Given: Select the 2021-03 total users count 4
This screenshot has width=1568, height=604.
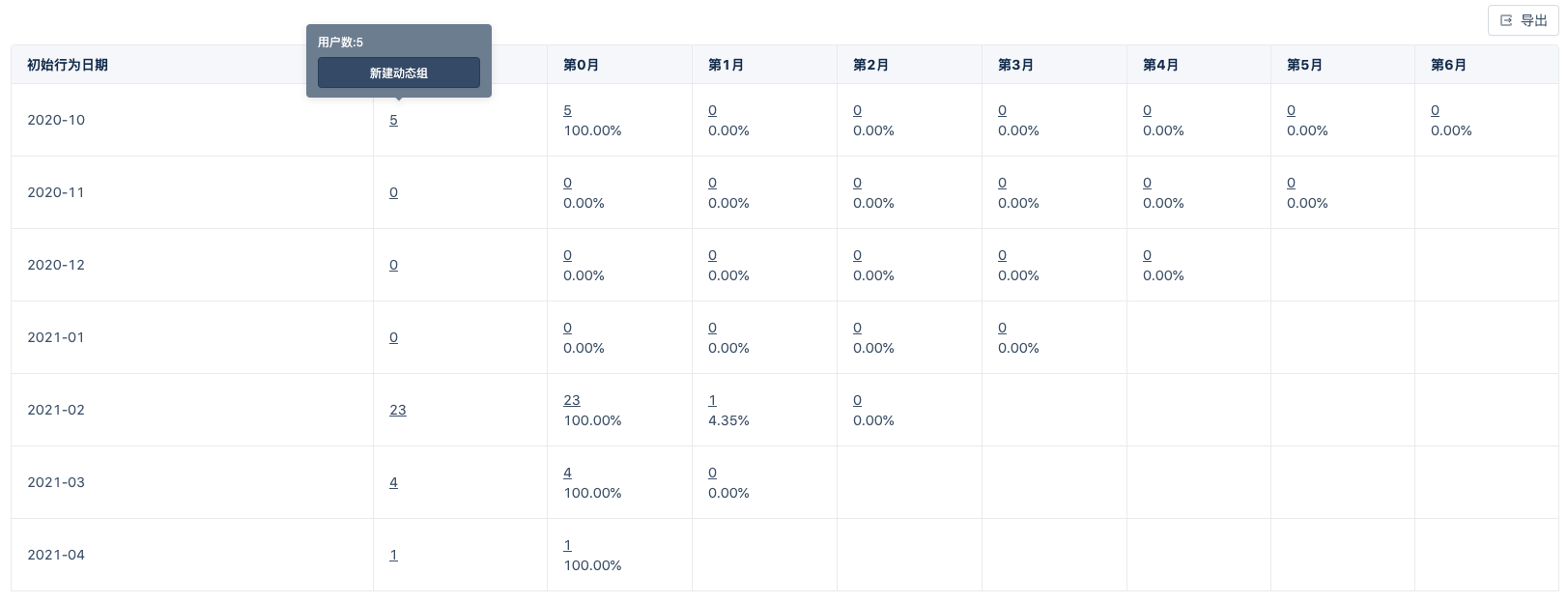Looking at the screenshot, I should (x=393, y=482).
